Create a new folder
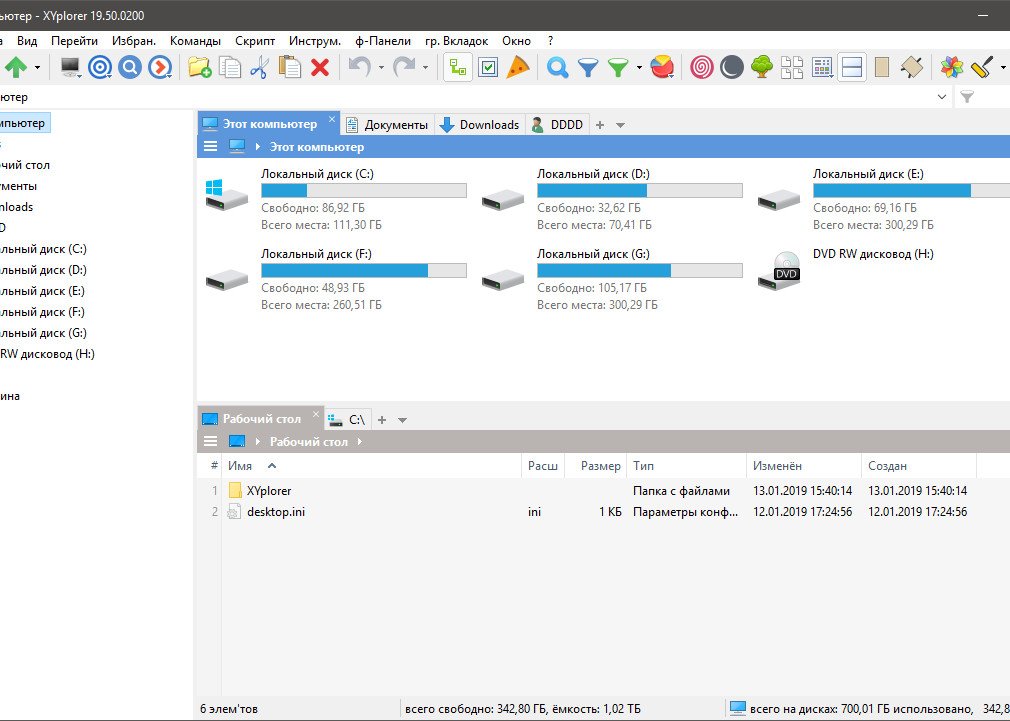The width and height of the screenshot is (1010, 721). [200, 67]
